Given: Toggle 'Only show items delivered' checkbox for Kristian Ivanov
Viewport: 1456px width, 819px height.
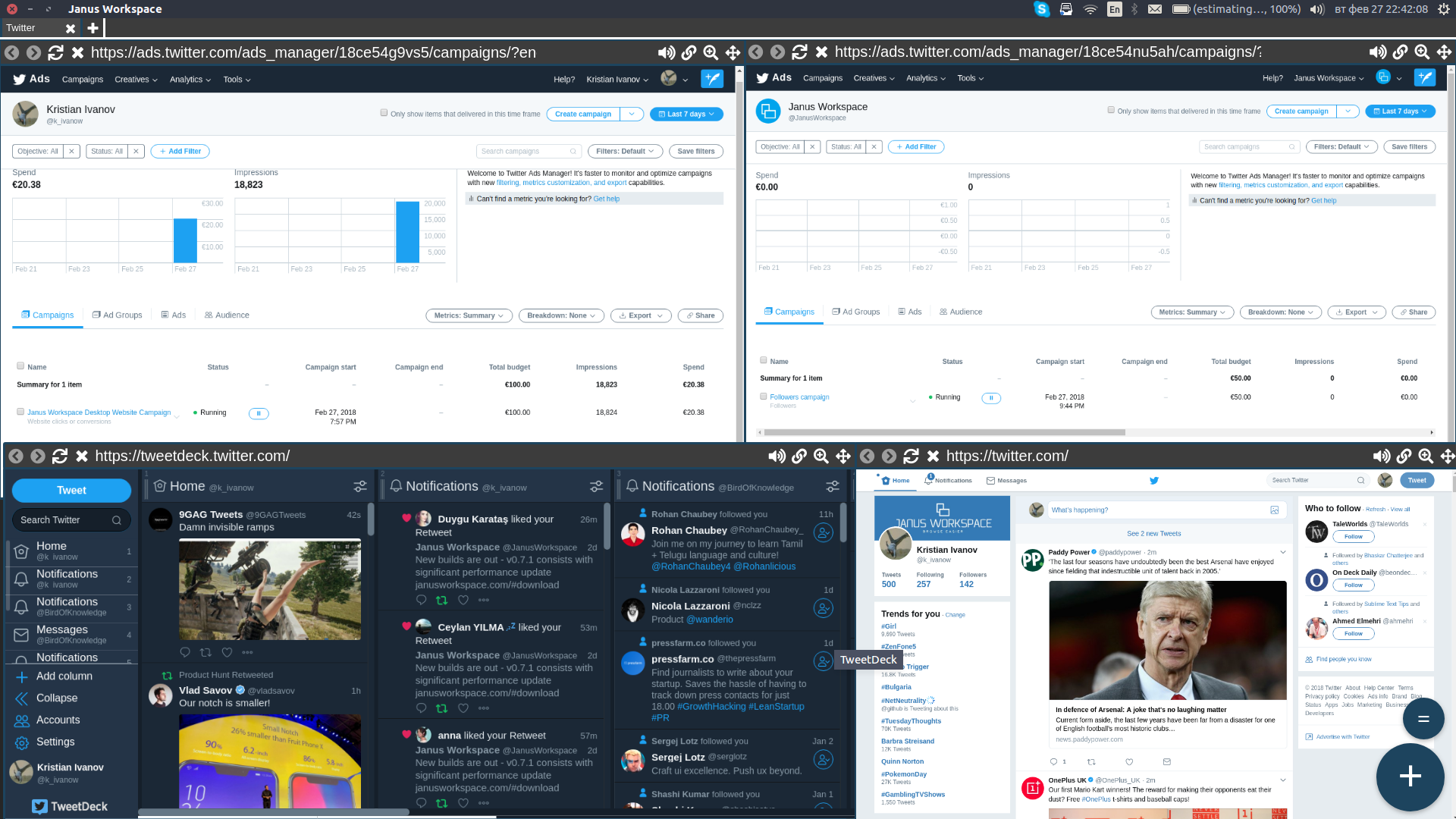Looking at the screenshot, I should 384,113.
